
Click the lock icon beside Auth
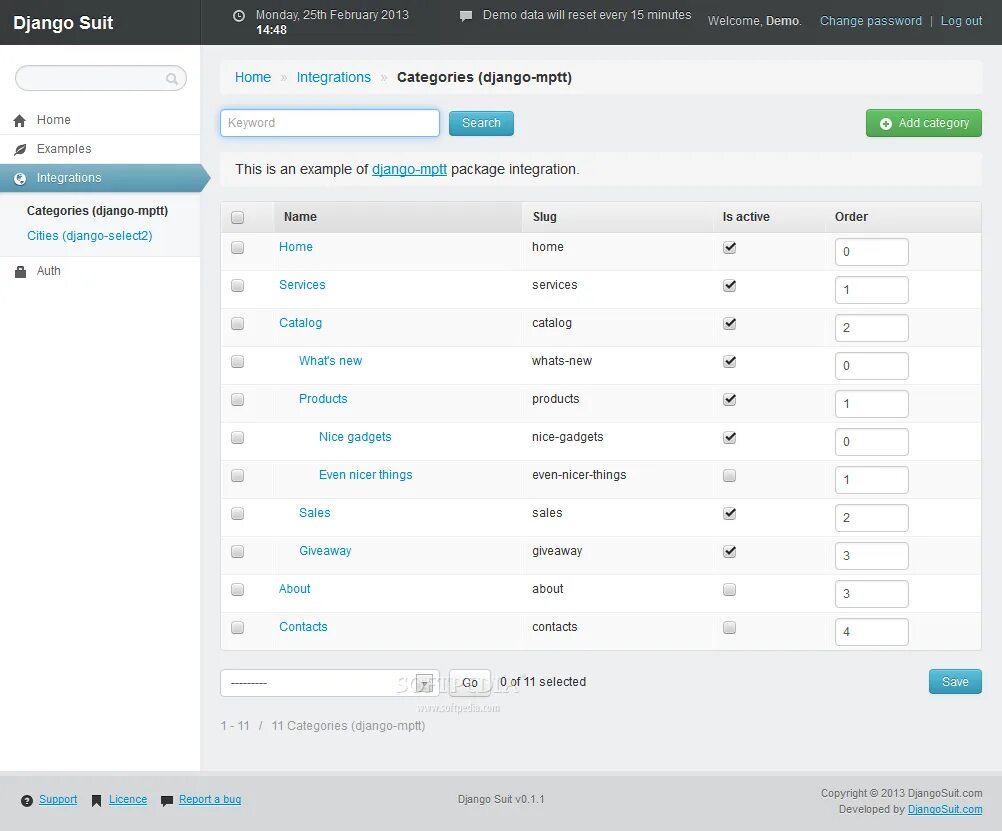(20, 272)
